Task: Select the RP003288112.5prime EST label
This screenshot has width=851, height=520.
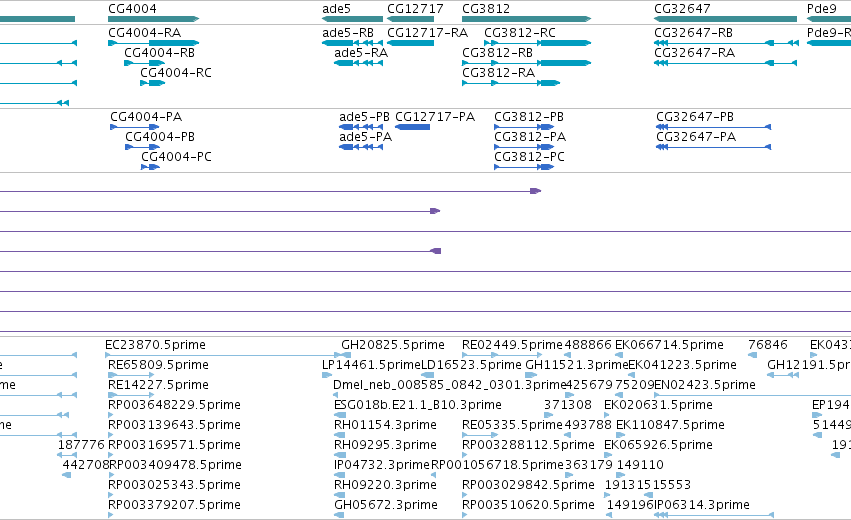Action: point(528,445)
